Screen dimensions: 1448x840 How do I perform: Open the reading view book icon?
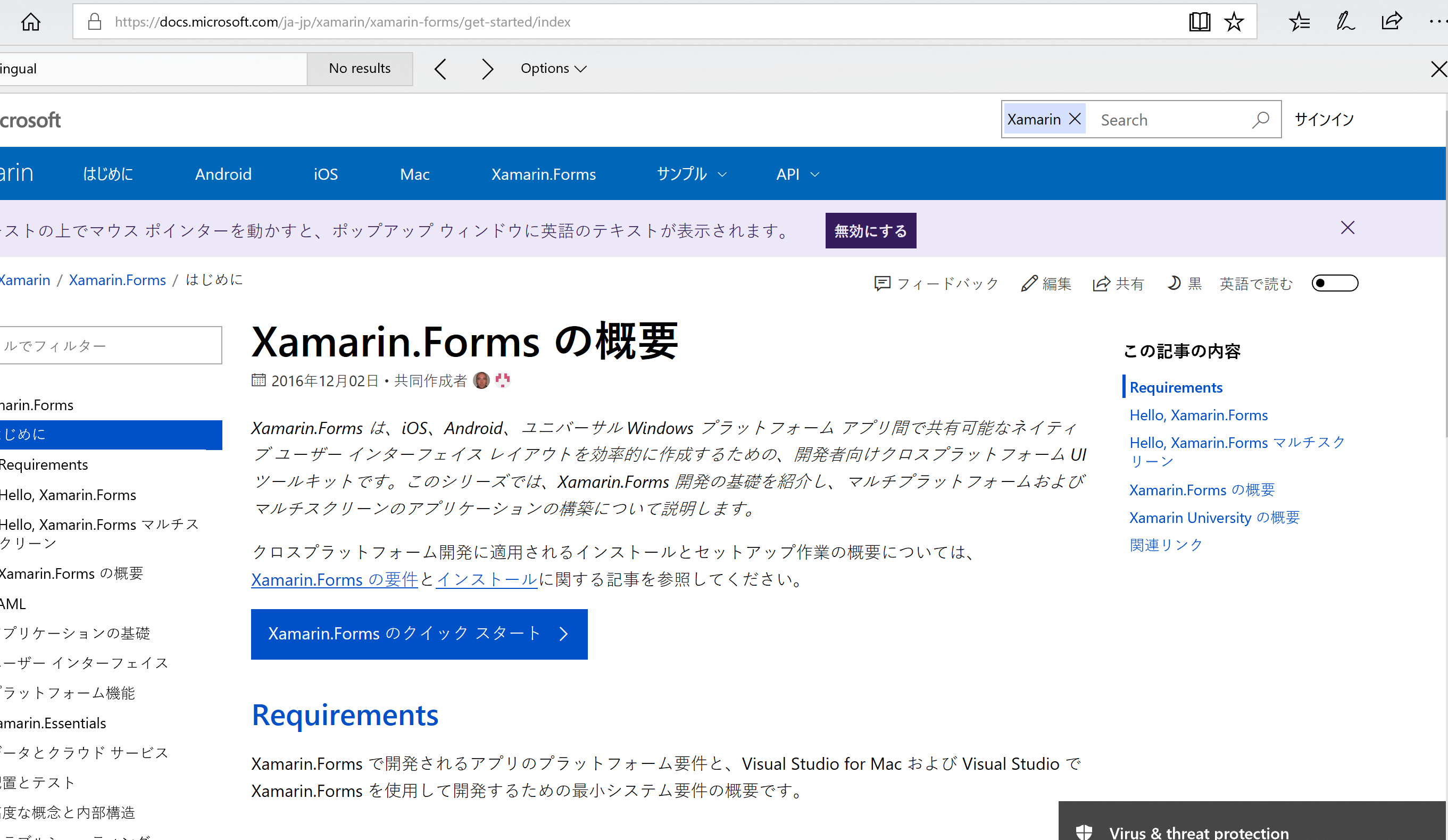click(1199, 22)
